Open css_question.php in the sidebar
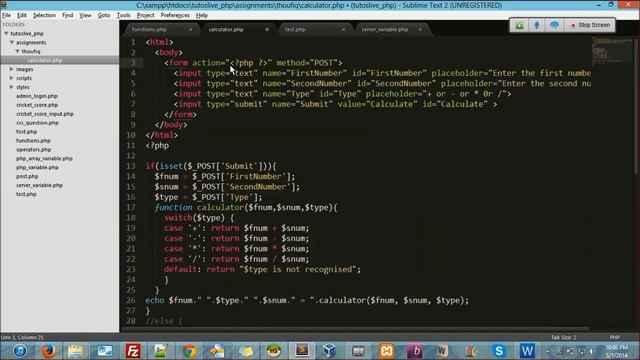This screenshot has height=360, width=640. click(x=37, y=123)
